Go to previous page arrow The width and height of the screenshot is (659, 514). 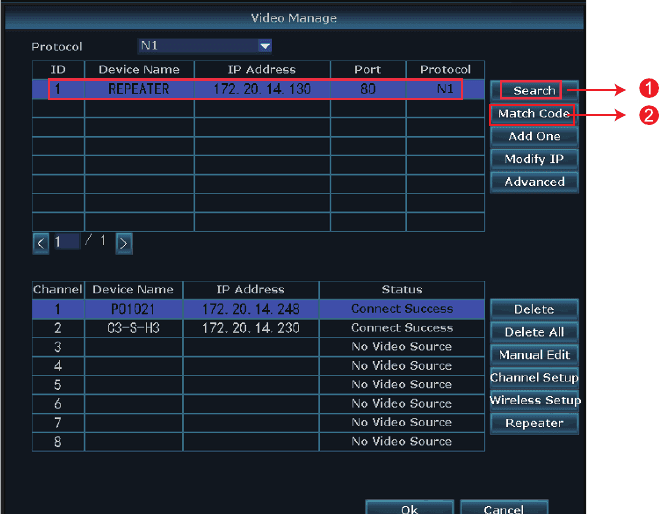click(41, 243)
